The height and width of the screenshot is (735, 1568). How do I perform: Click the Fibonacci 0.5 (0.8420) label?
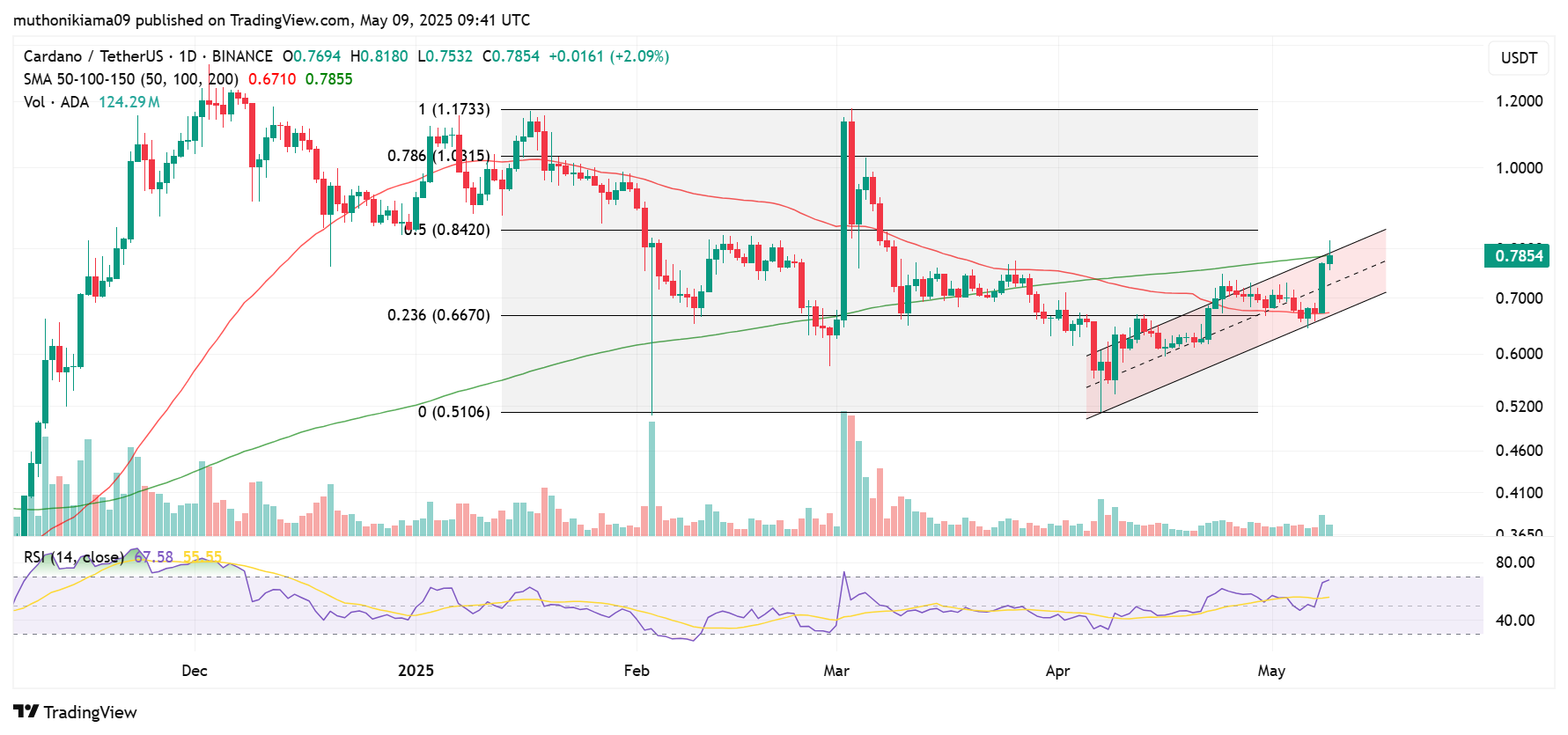pyautogui.click(x=446, y=230)
